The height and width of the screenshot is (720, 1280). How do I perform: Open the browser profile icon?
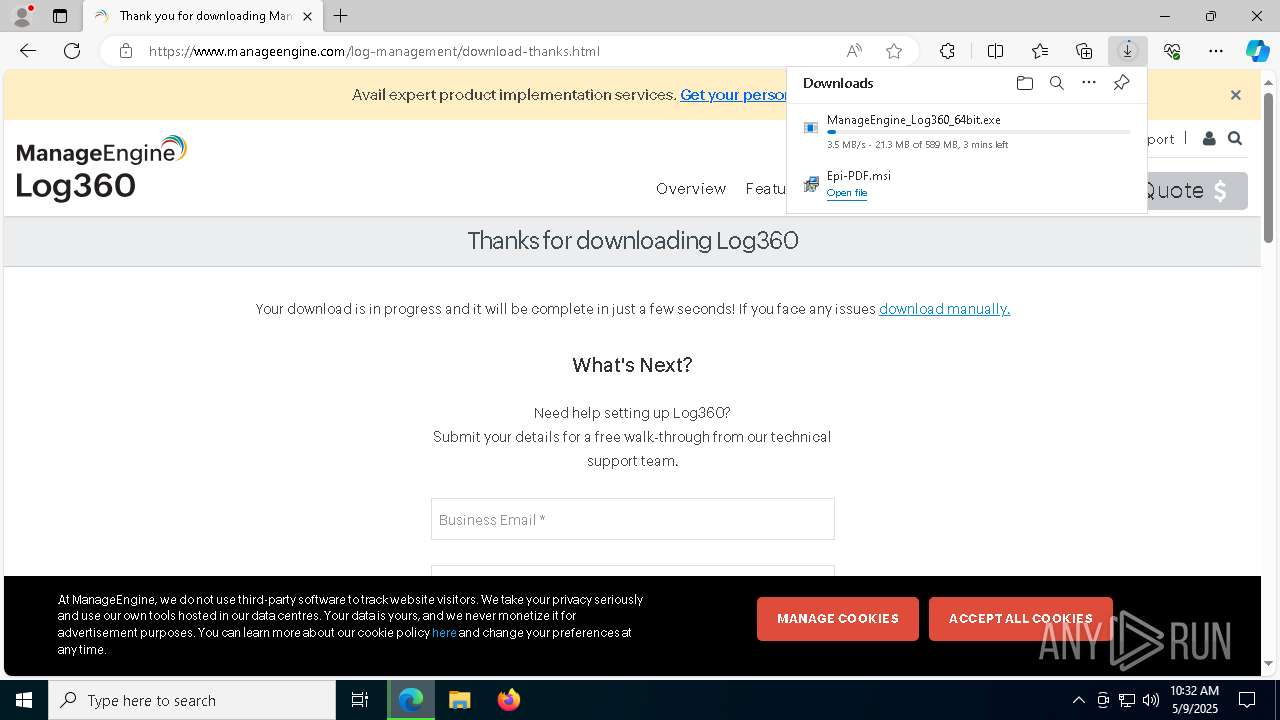pyautogui.click(x=21, y=16)
